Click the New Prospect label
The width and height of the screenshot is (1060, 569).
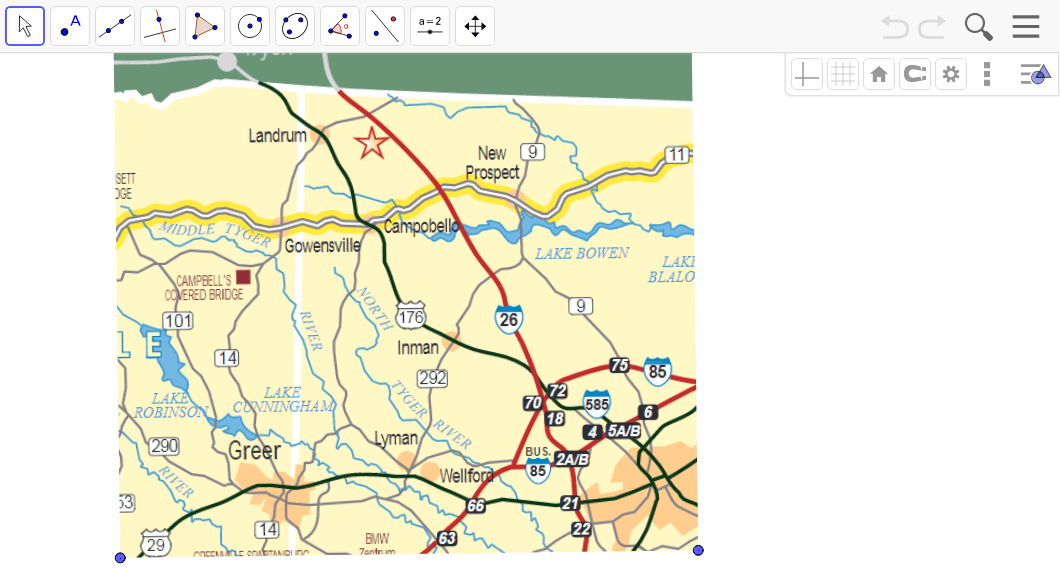(492, 163)
